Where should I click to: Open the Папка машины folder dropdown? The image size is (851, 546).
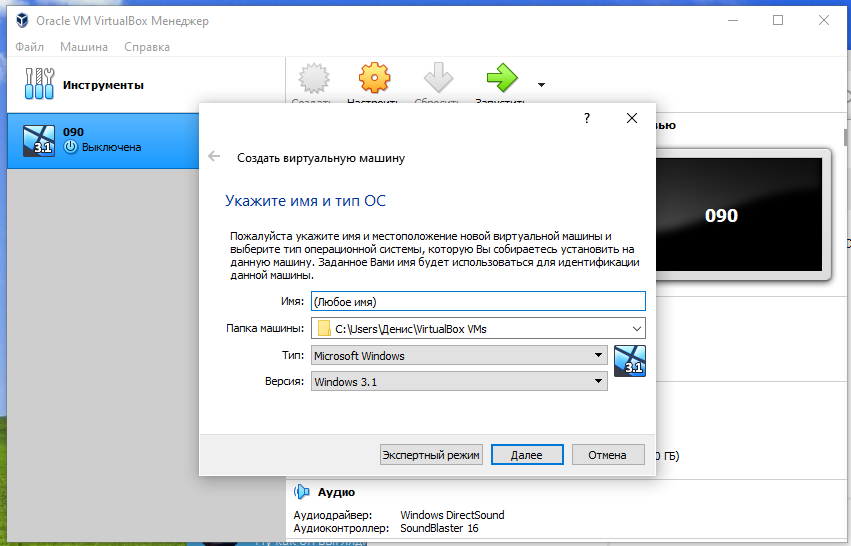(637, 328)
